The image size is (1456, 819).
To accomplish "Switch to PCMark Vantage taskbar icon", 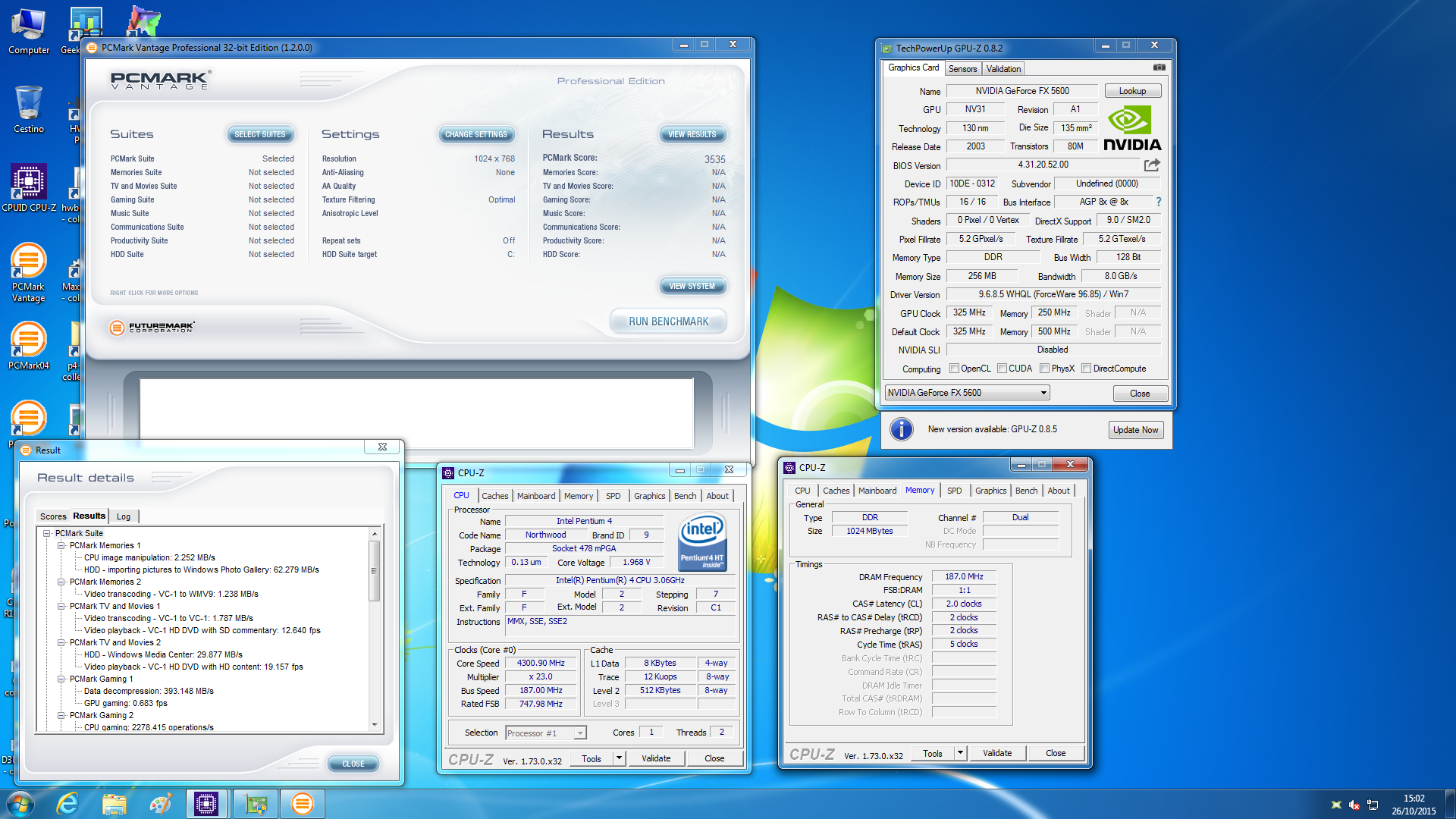I will point(302,804).
